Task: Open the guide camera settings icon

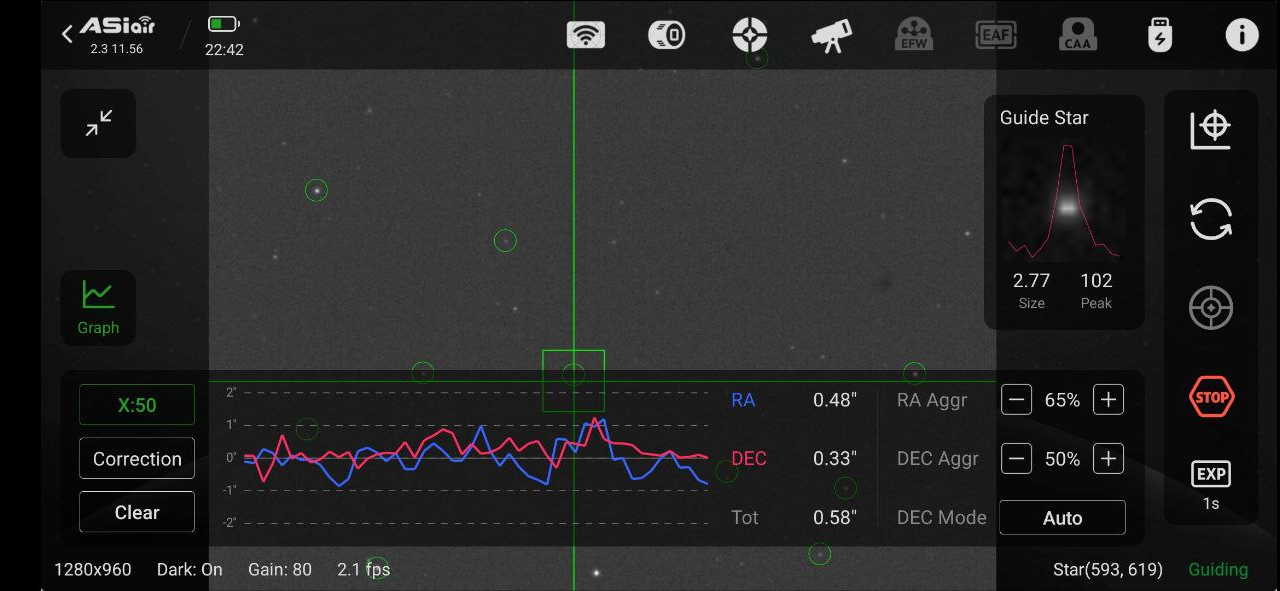Action: click(667, 36)
